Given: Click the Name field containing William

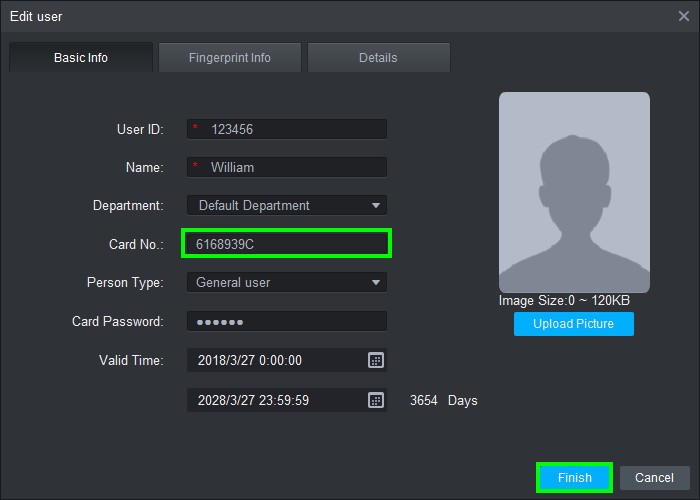Looking at the screenshot, I should pyautogui.click(x=287, y=167).
